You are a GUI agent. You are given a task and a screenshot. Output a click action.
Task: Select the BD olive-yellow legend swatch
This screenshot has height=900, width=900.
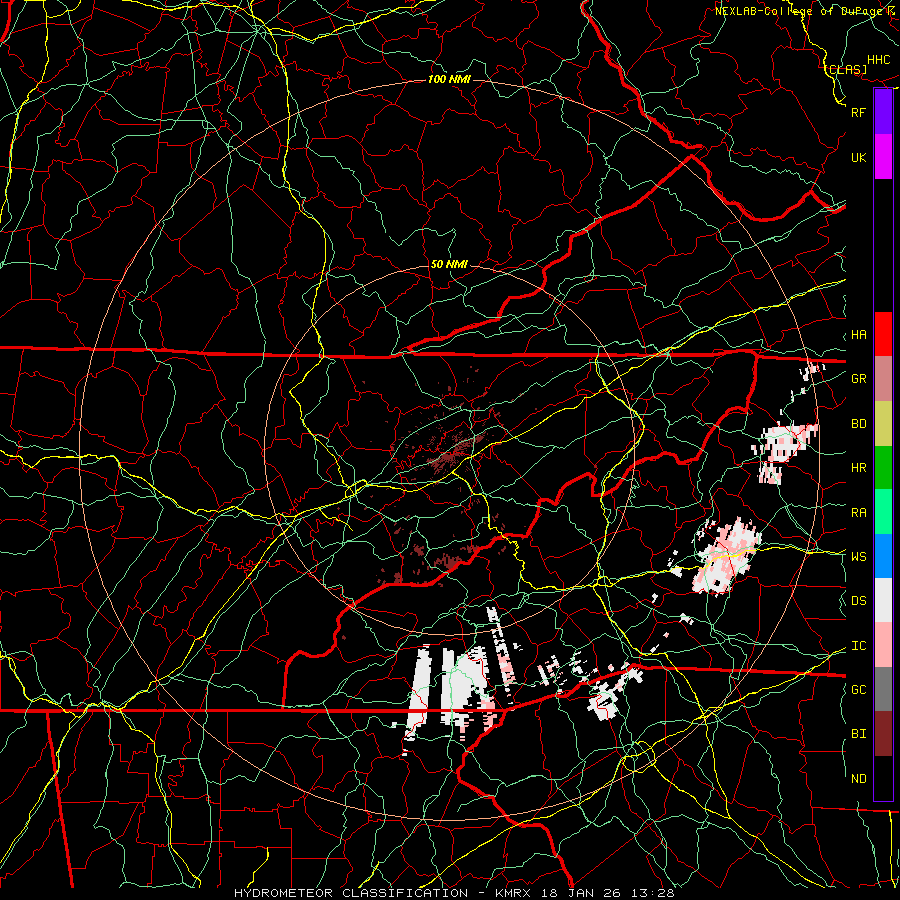tap(883, 424)
